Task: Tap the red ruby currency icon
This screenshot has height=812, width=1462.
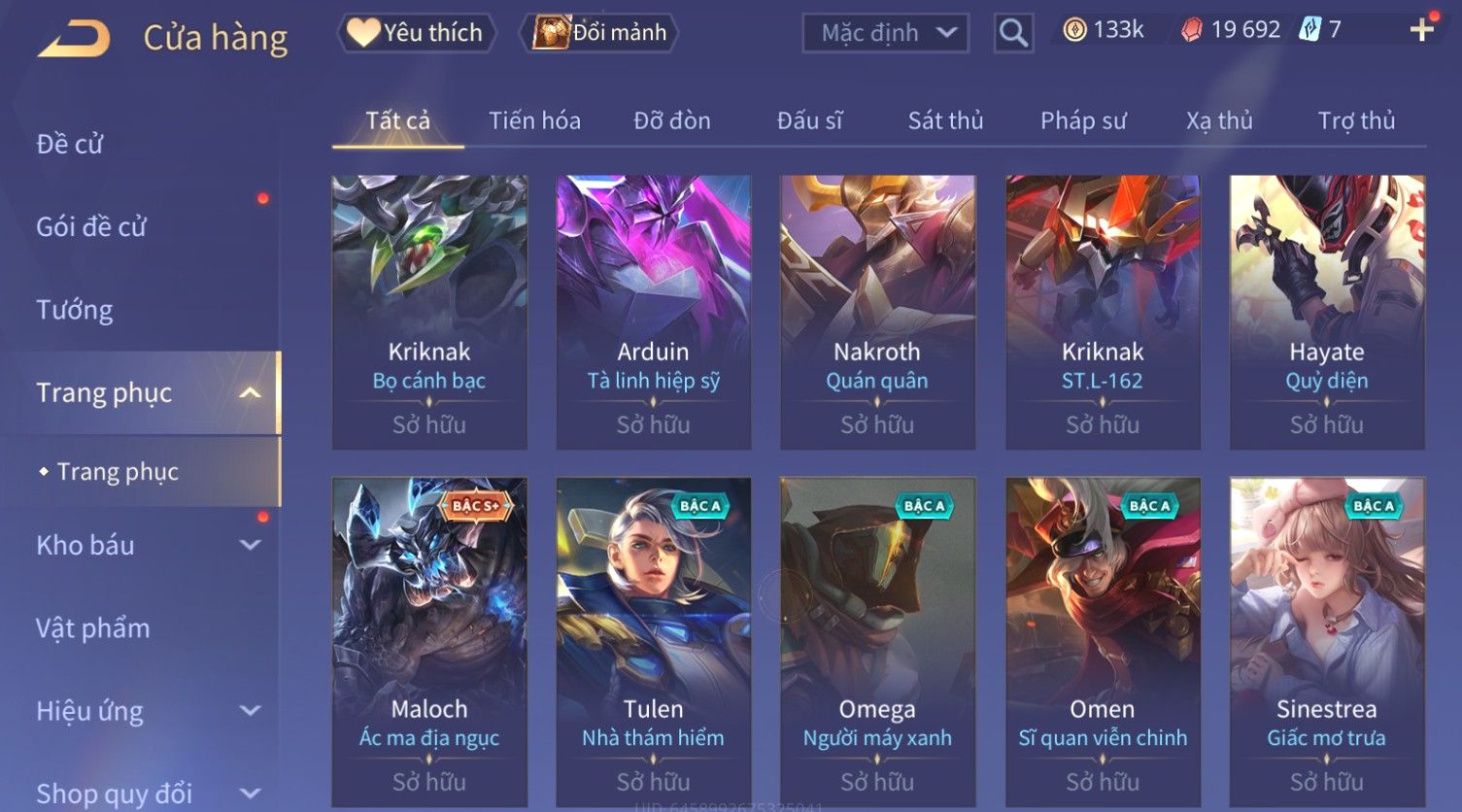Action: pos(1192,30)
